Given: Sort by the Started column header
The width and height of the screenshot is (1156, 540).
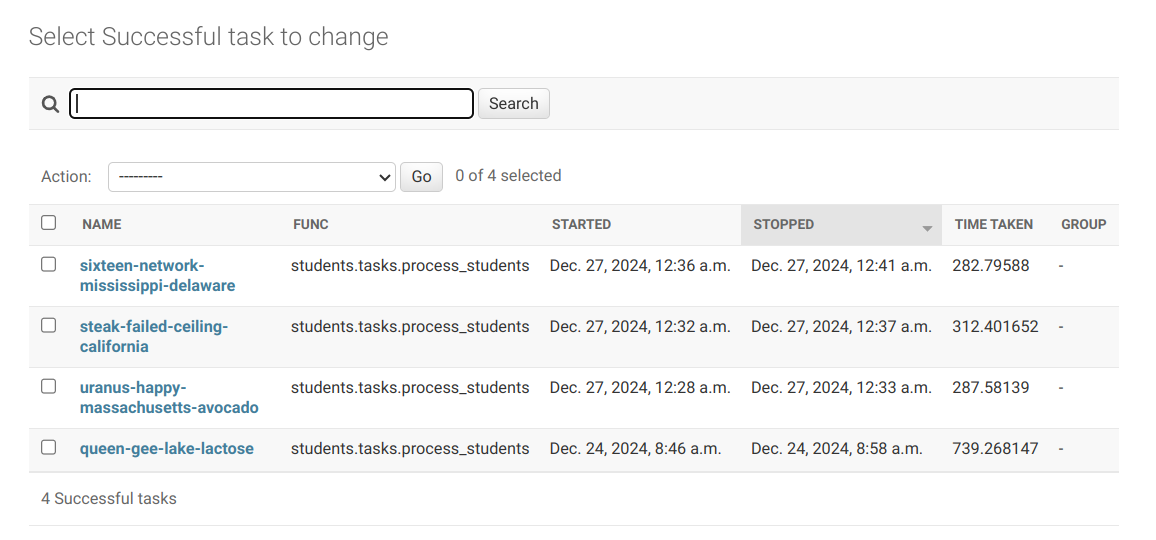Looking at the screenshot, I should tap(581, 224).
